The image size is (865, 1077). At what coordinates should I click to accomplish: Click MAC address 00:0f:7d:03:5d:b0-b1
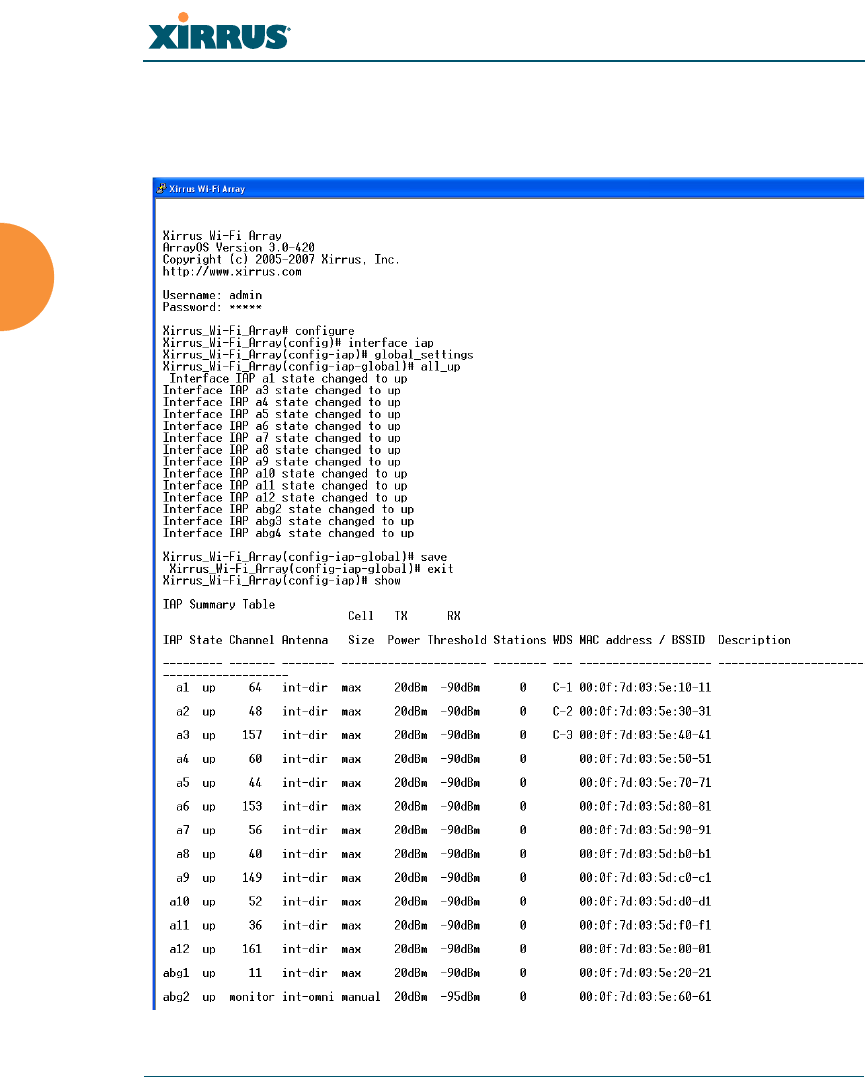click(x=645, y=854)
